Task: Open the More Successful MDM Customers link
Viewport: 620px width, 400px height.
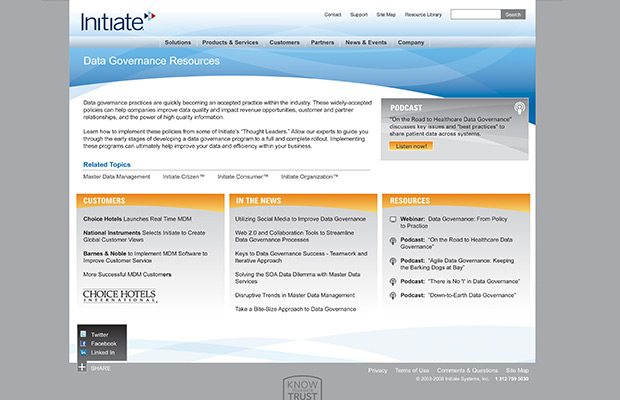Action: point(127,274)
